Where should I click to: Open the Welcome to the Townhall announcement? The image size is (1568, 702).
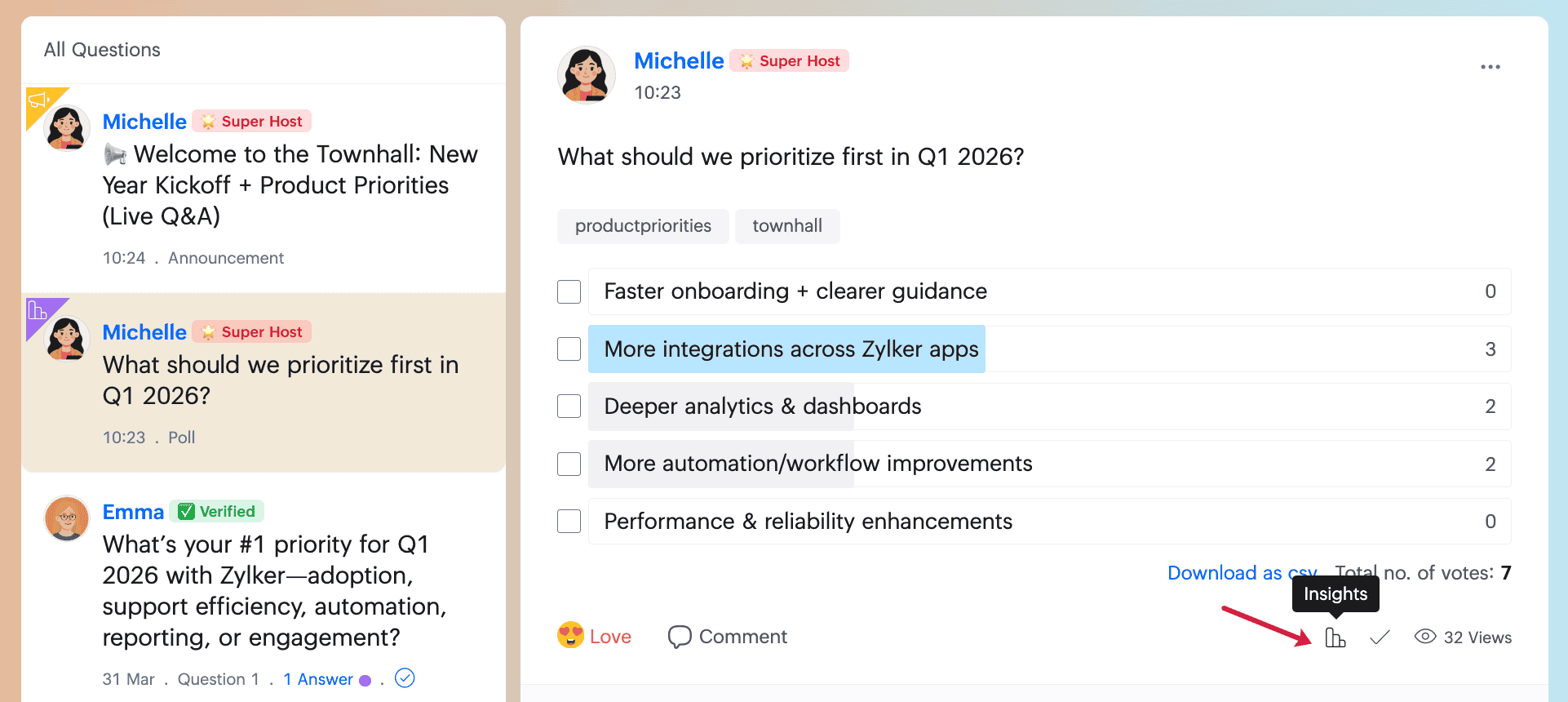290,185
